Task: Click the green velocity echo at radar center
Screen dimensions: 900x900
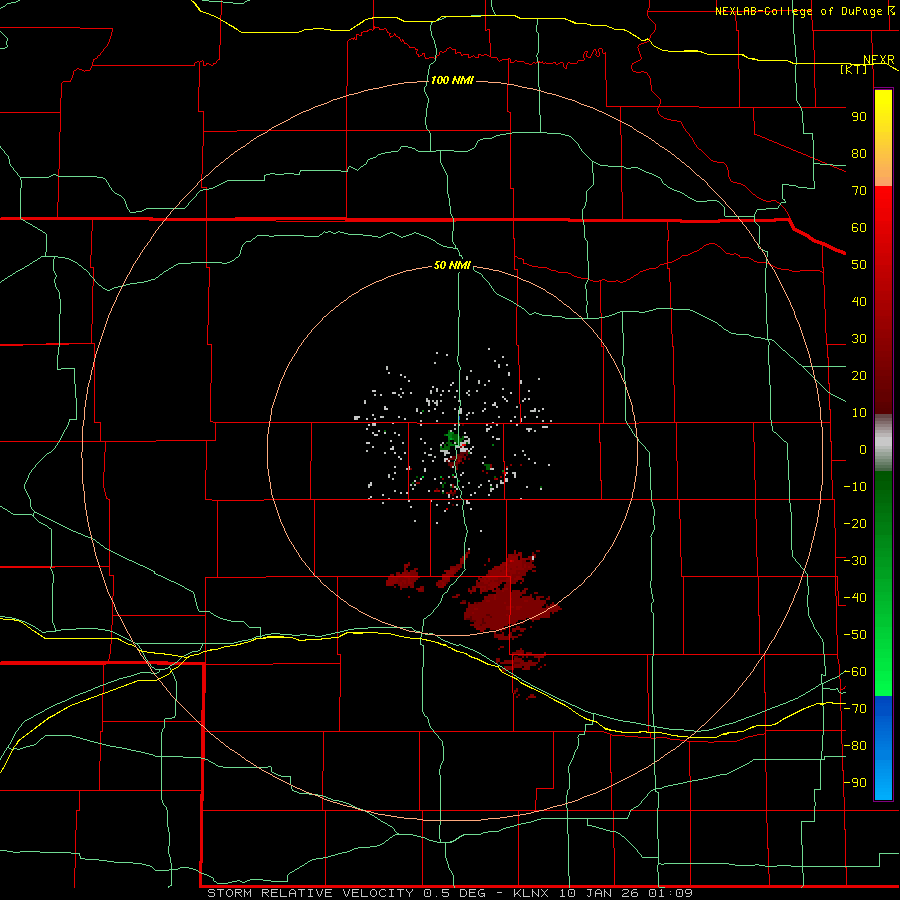Action: click(452, 441)
